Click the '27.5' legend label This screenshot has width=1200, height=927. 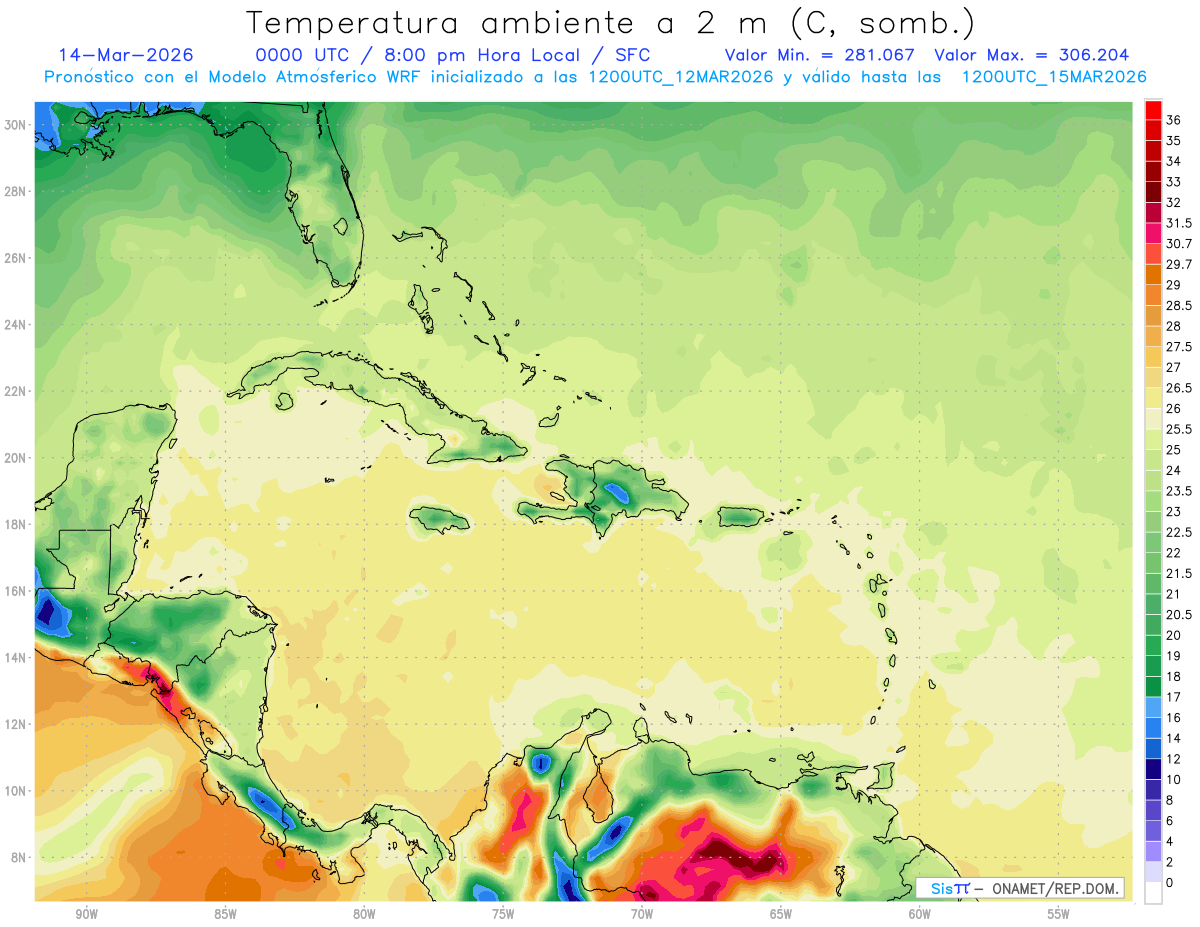click(1179, 347)
